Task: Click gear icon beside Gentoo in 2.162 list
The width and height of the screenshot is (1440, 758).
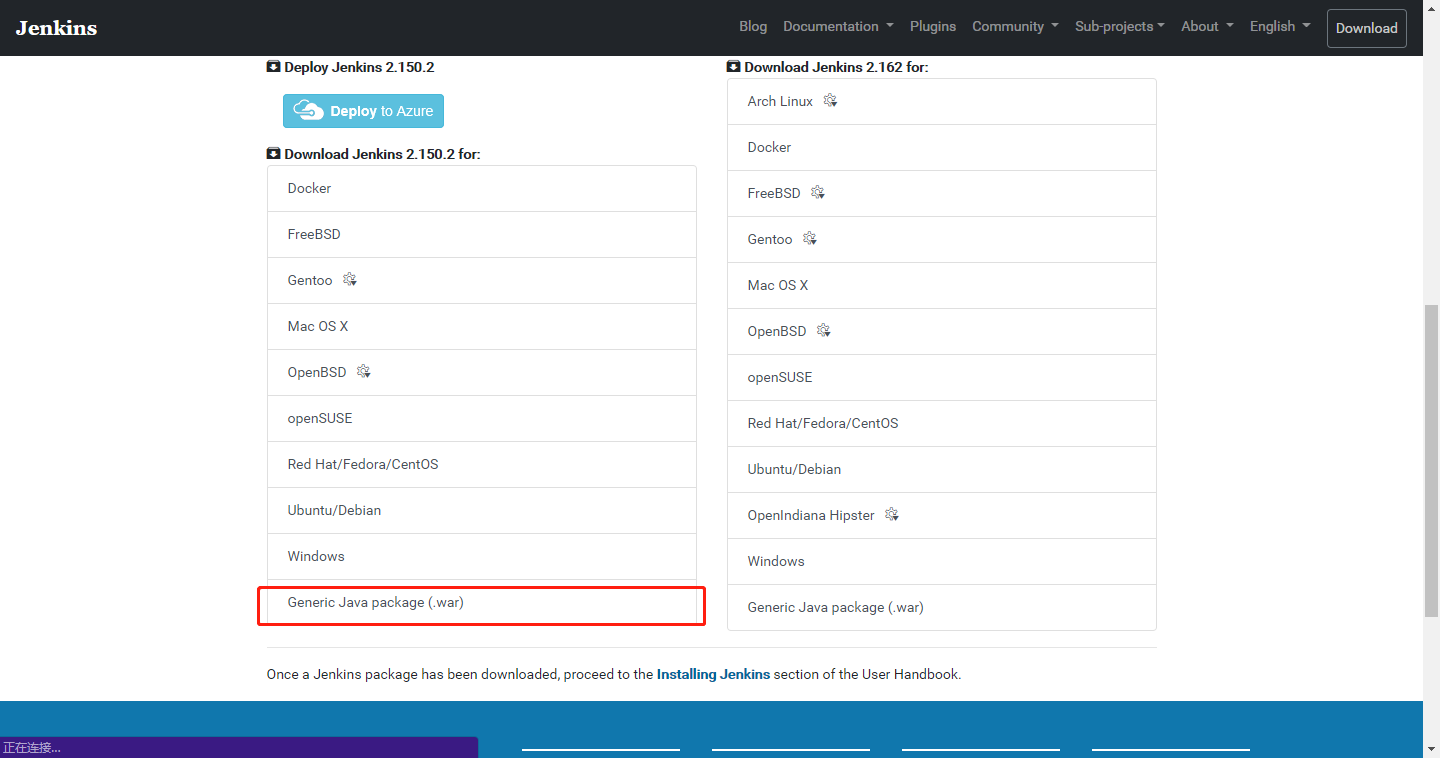Action: point(810,239)
